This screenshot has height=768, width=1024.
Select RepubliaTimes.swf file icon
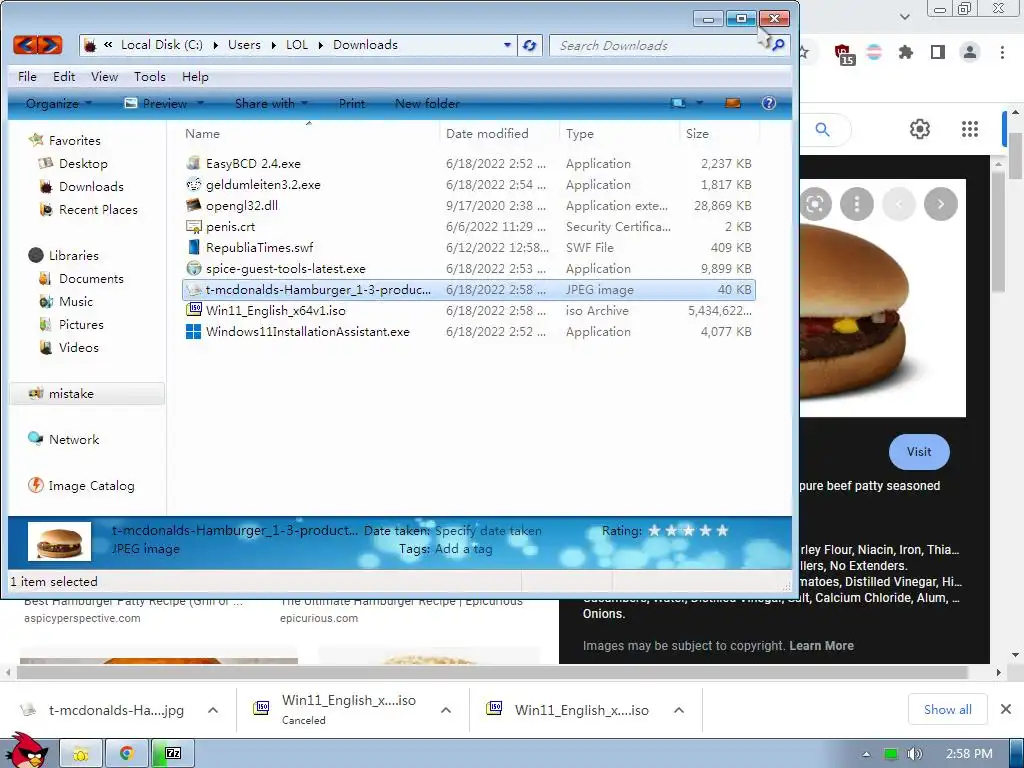(x=193, y=248)
